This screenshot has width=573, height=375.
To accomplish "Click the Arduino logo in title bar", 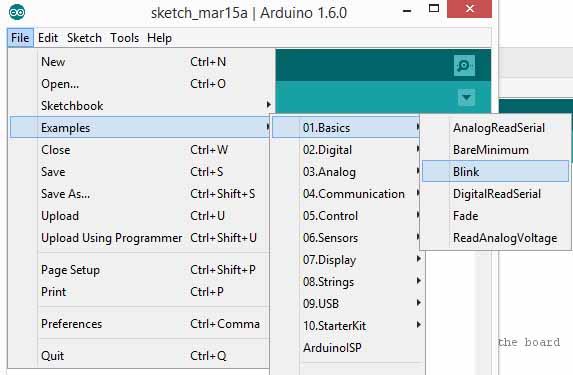I will click(17, 12).
